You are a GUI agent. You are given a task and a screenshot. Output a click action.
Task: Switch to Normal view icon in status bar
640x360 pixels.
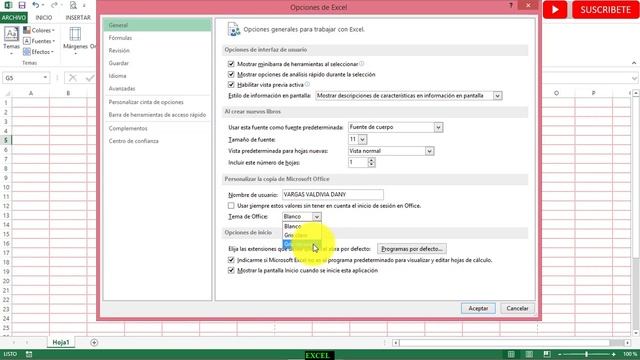point(511,354)
